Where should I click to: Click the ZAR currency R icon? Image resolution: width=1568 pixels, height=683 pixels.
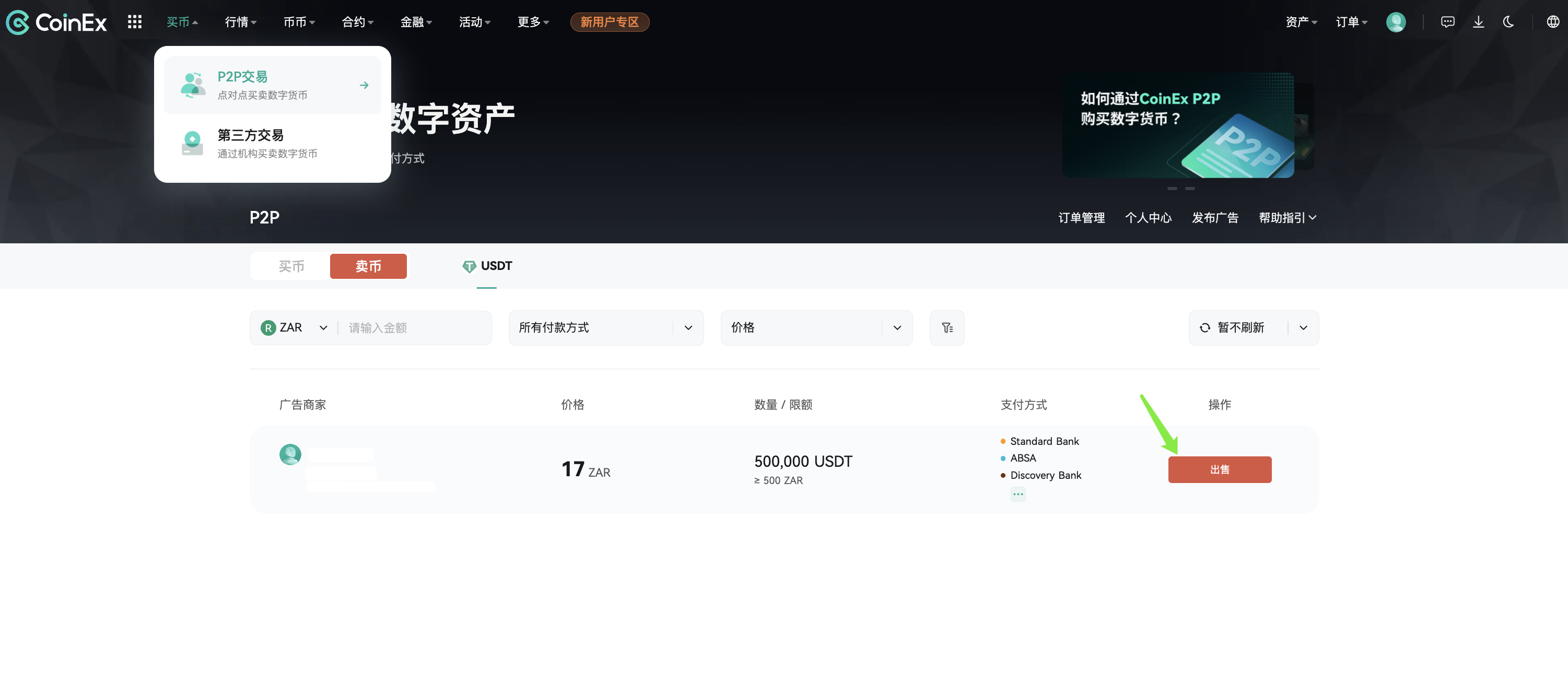pos(268,327)
